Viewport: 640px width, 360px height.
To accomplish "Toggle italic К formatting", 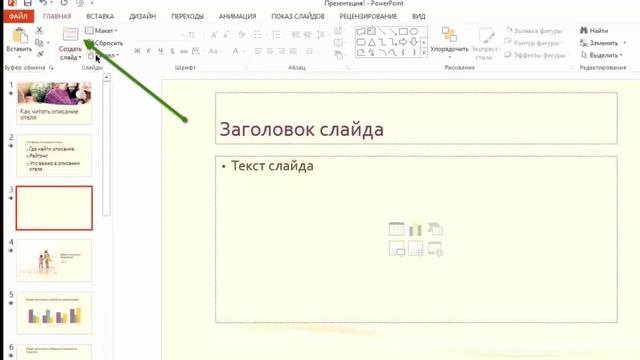I will [149, 51].
